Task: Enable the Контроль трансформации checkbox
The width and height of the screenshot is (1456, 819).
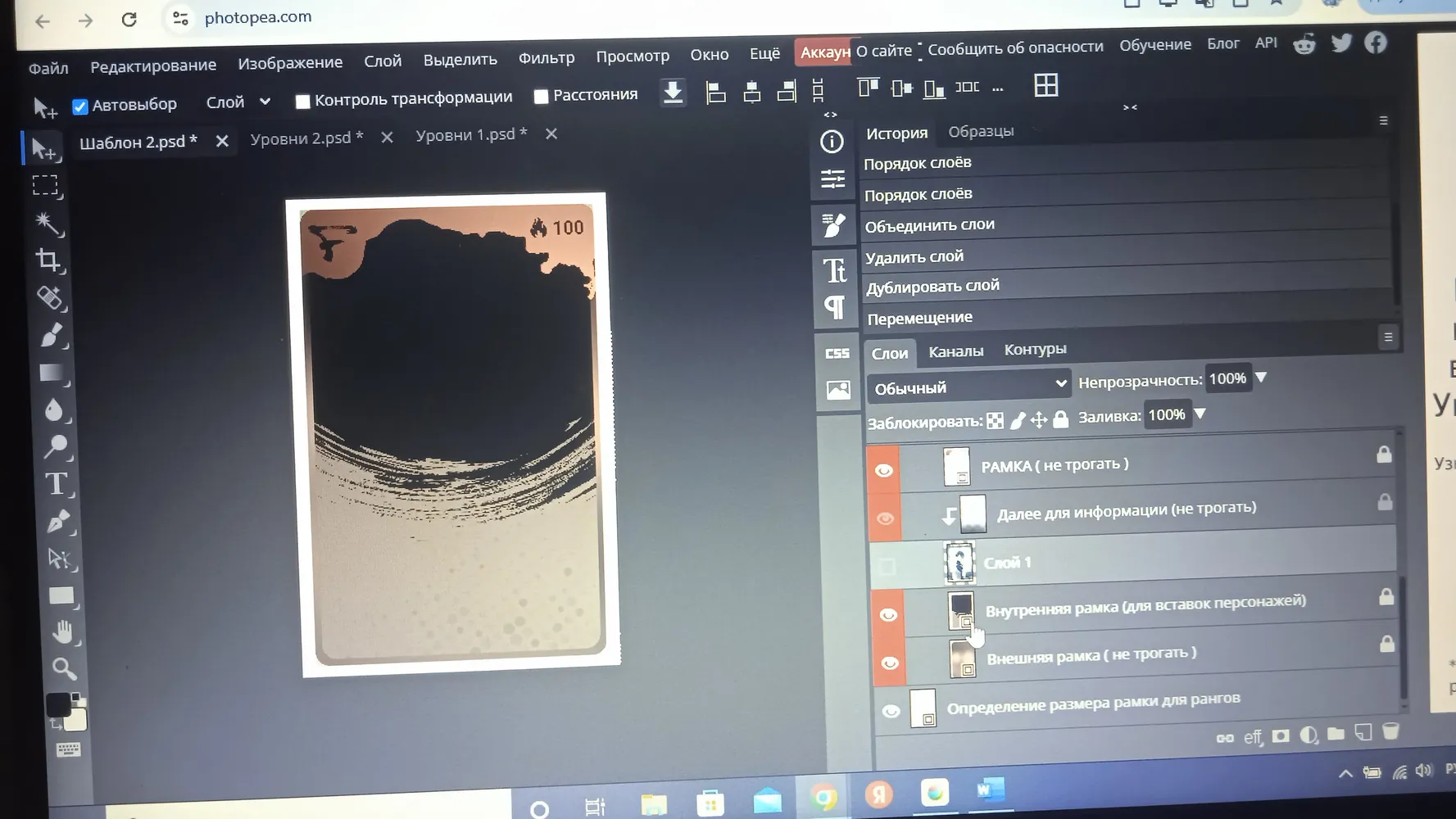Action: [x=302, y=102]
